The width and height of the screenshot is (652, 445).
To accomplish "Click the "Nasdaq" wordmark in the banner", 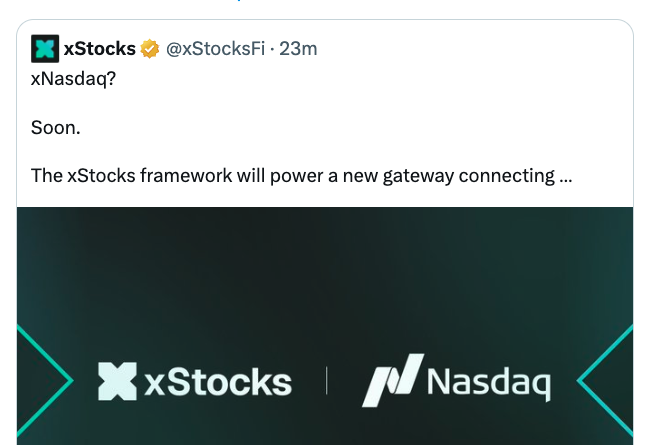I will [x=488, y=382].
